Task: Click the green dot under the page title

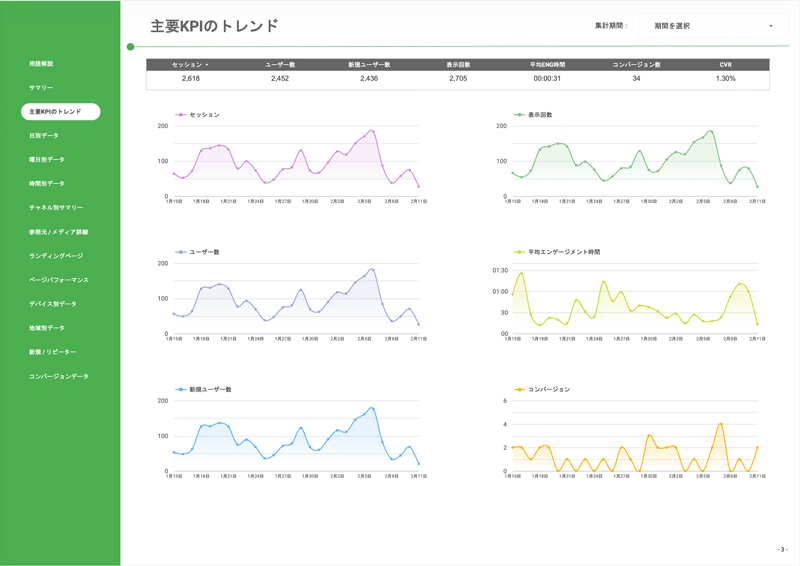Action: pyautogui.click(x=131, y=47)
